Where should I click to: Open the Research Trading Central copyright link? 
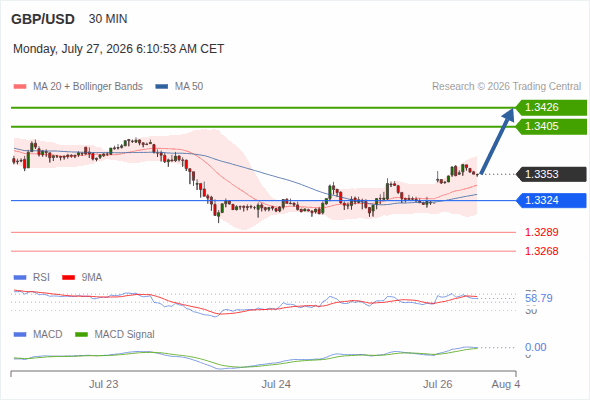point(506,87)
